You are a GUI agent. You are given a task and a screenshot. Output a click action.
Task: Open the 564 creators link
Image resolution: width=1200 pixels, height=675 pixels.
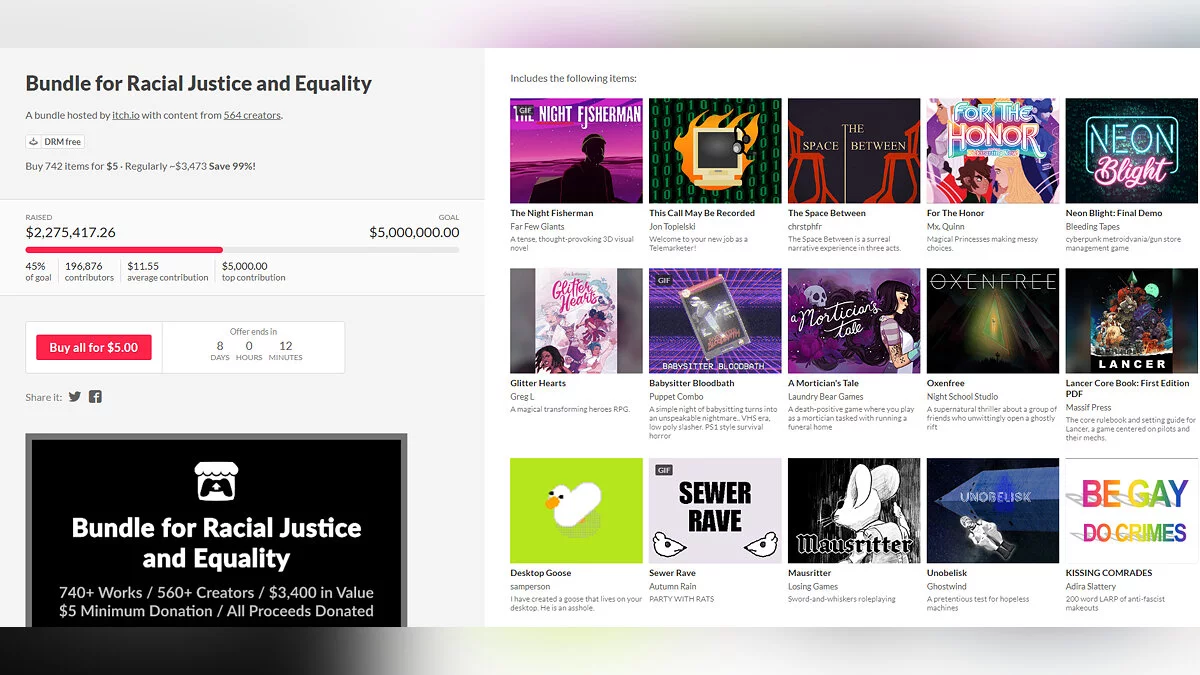[252, 115]
